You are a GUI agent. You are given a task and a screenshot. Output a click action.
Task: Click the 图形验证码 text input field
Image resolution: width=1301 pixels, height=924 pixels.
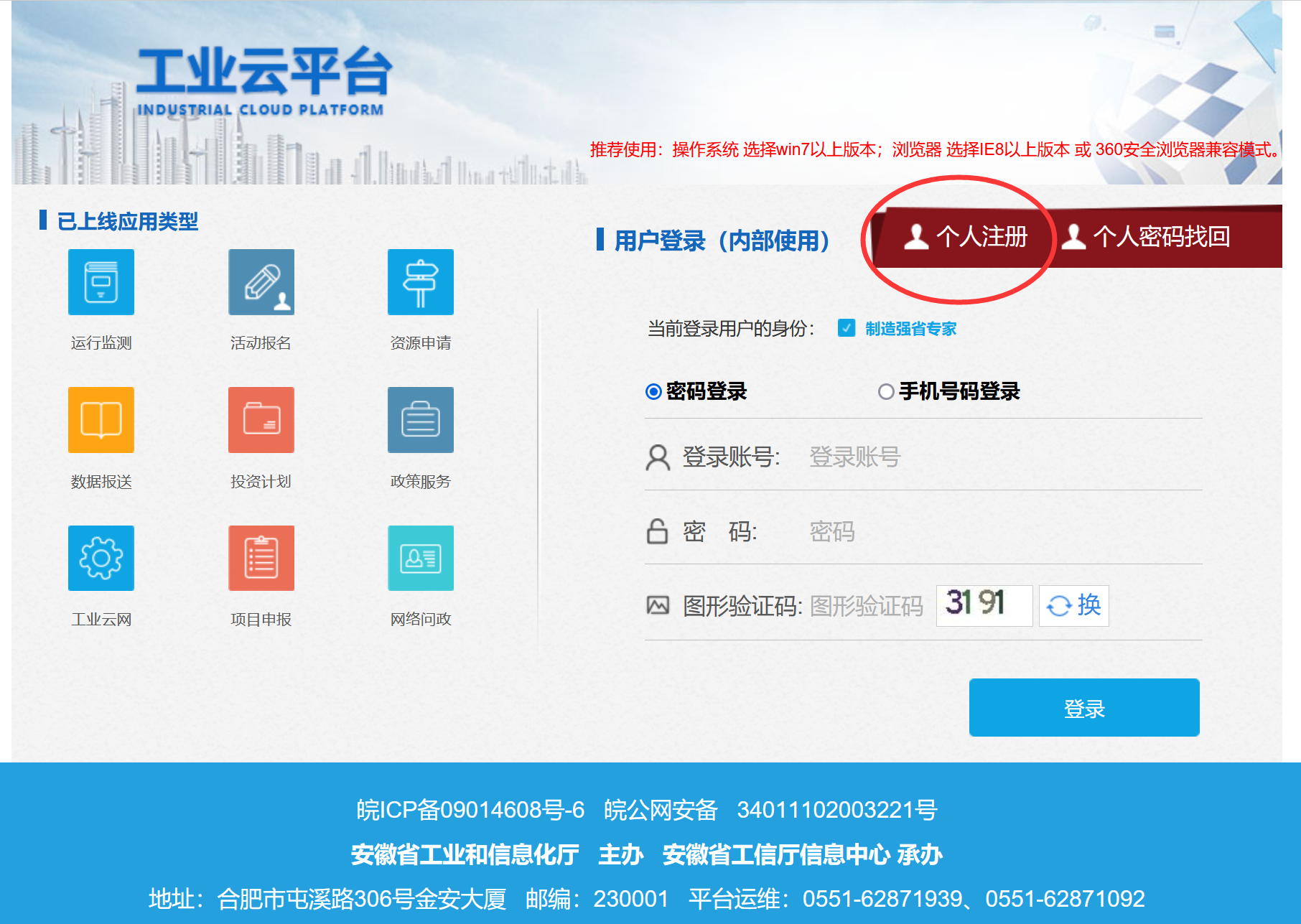867,606
